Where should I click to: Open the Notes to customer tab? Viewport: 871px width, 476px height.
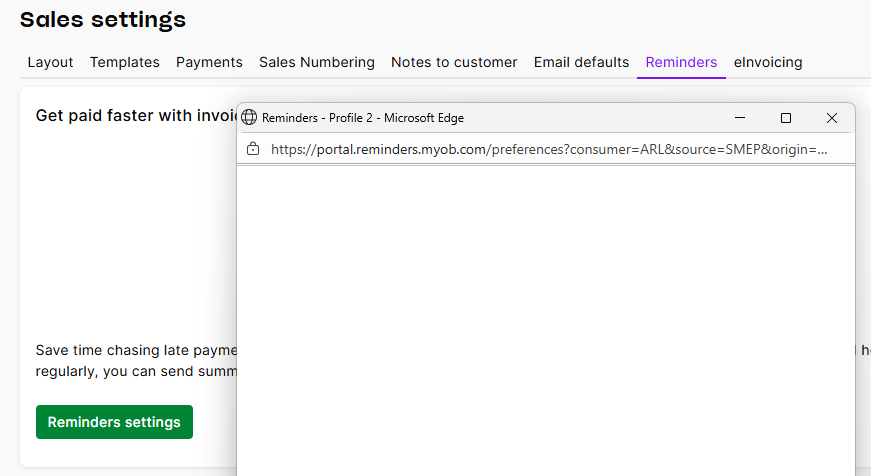(454, 62)
